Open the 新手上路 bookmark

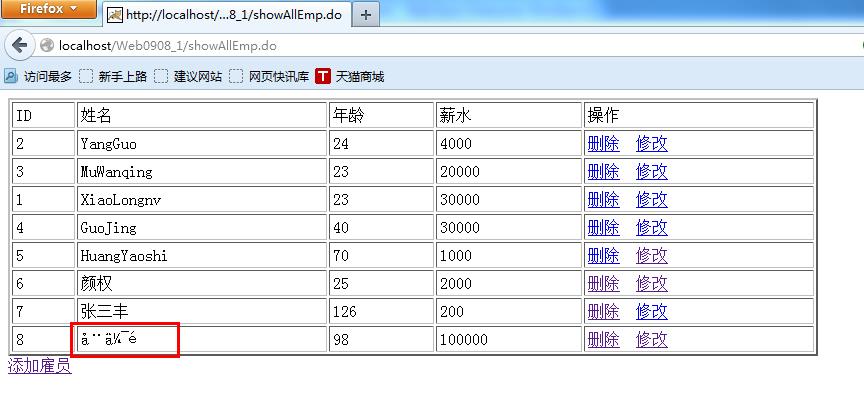113,77
